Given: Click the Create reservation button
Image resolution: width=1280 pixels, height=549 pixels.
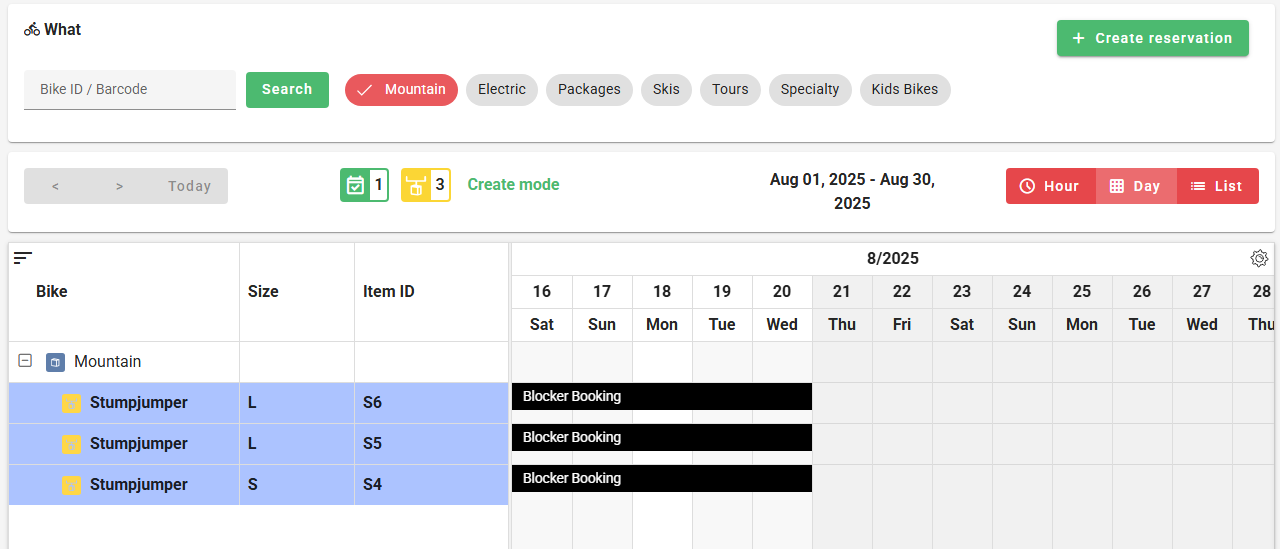Looking at the screenshot, I should (x=1153, y=38).
